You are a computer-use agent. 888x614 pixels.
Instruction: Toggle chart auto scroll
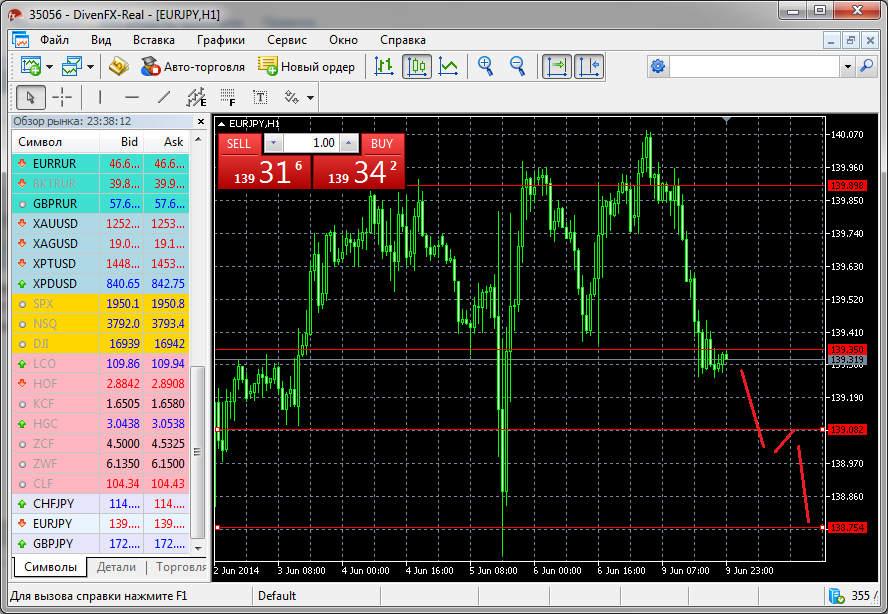[x=557, y=67]
